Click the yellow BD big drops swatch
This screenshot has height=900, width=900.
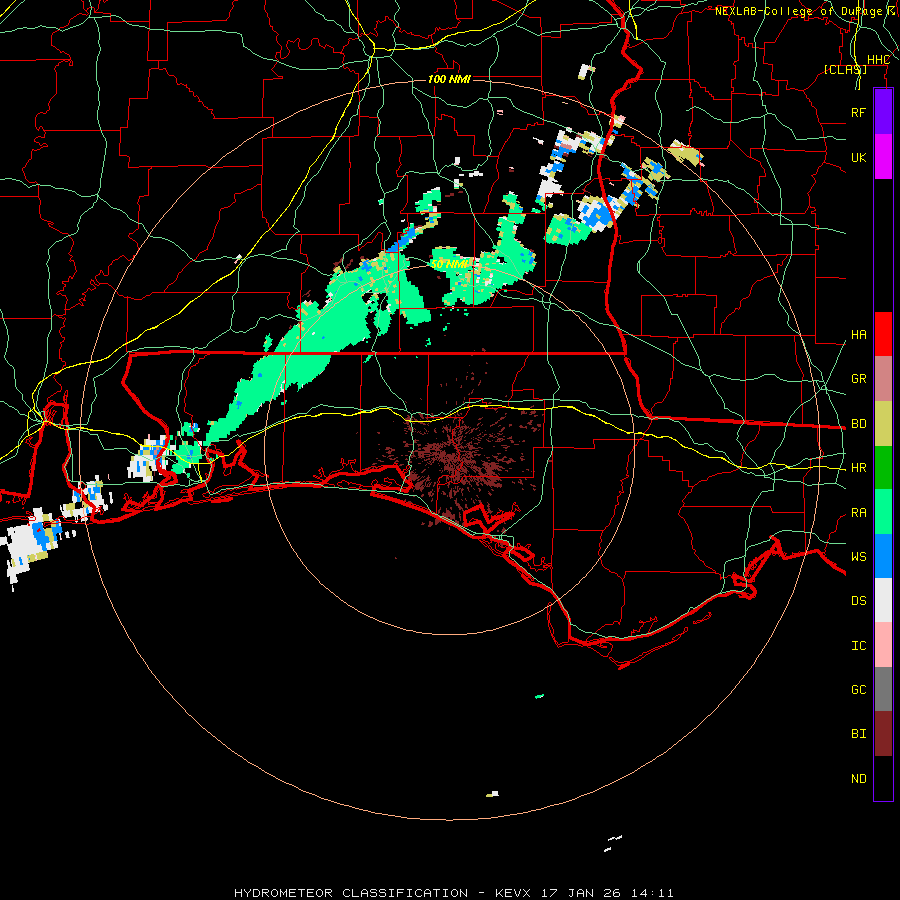pyautogui.click(x=883, y=424)
